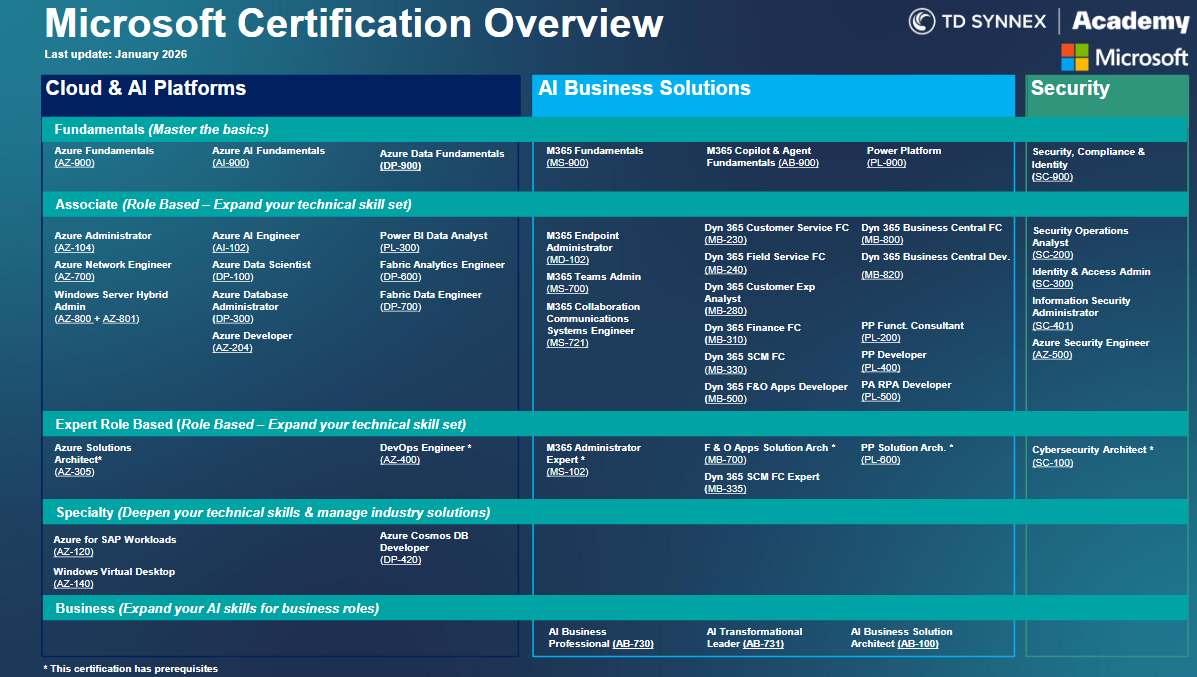Select the Security column header

(1071, 88)
